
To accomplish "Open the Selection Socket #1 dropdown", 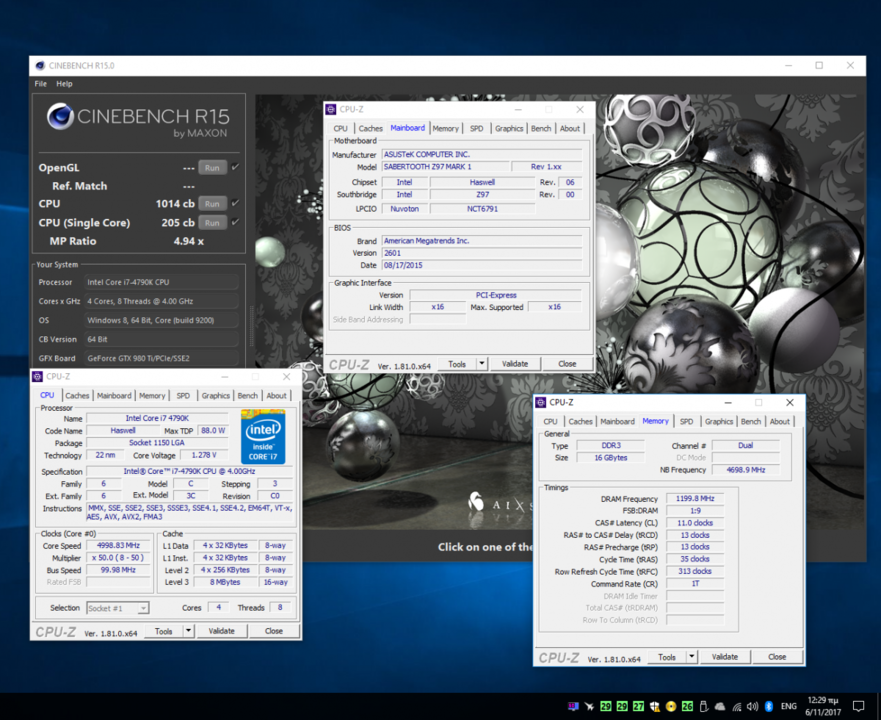I will click(118, 608).
